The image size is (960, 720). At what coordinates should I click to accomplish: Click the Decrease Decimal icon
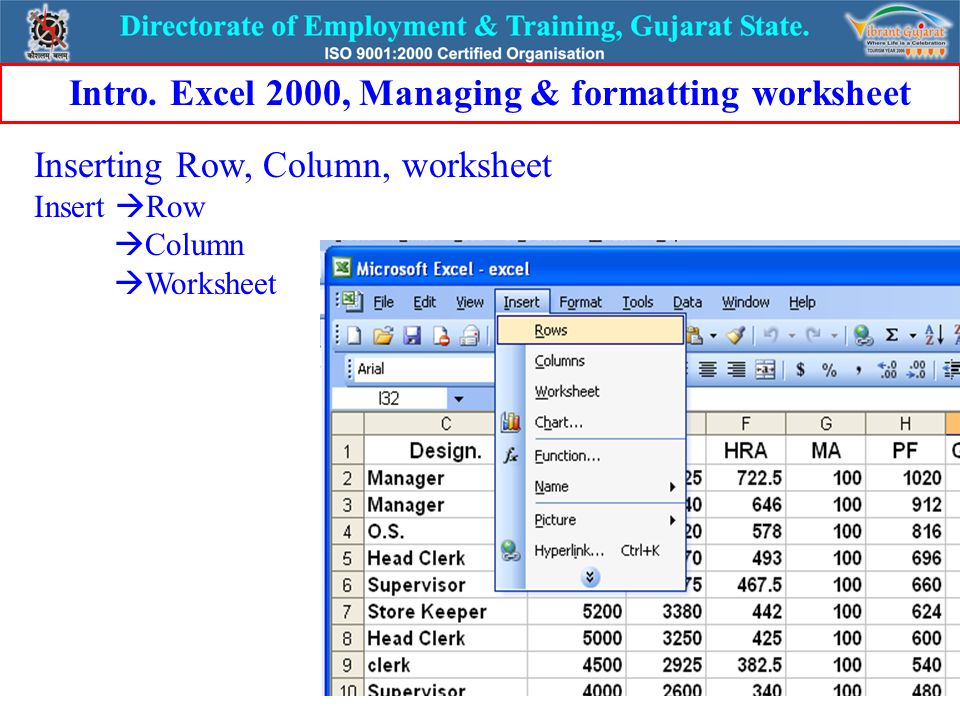point(917,369)
